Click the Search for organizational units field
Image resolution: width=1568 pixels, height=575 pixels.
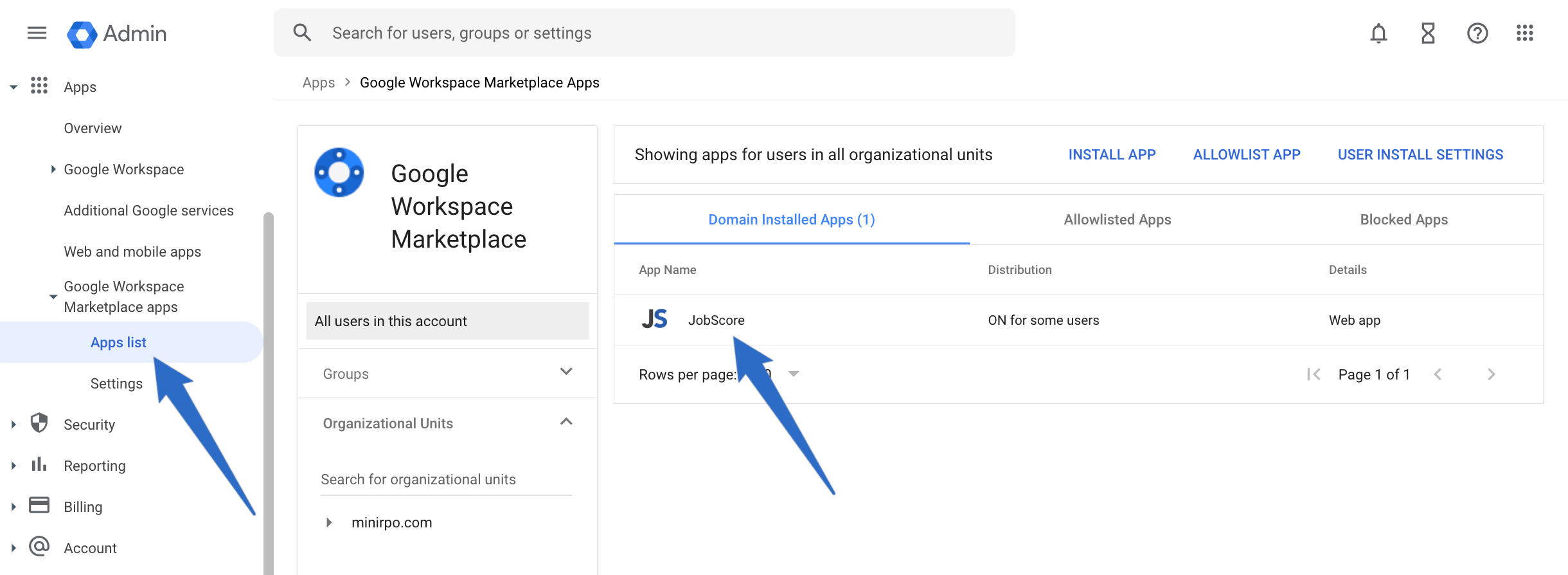[x=446, y=479]
